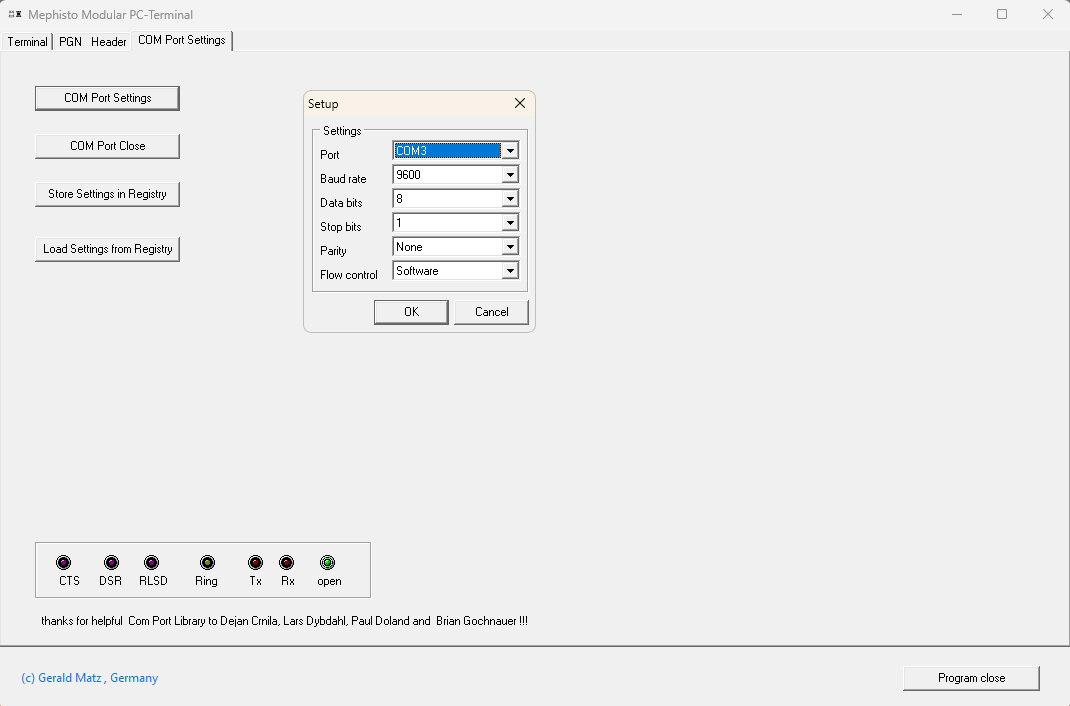Open the Baud rate dropdown list
This screenshot has width=1070, height=706.
[510, 175]
